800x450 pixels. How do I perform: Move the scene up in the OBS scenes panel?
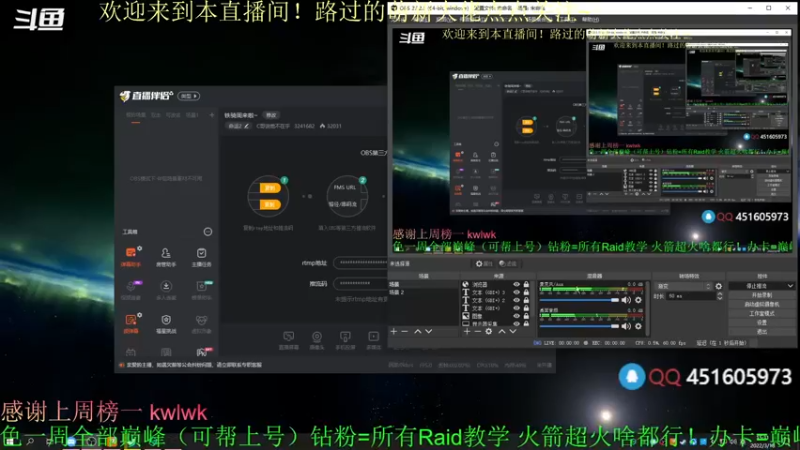point(418,332)
